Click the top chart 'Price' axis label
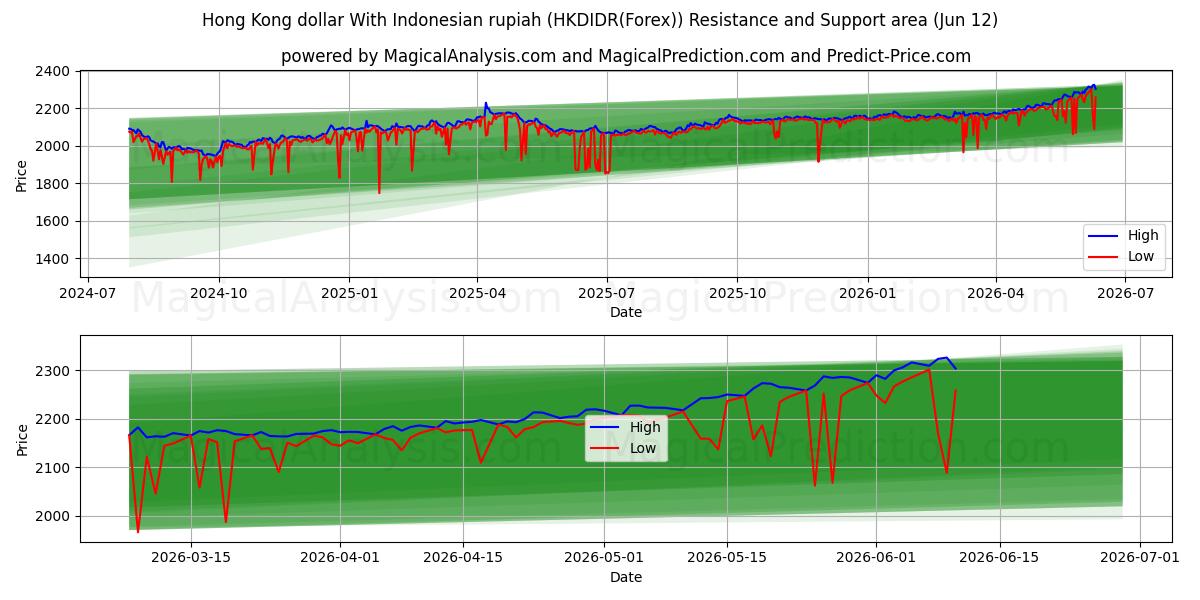Image resolution: width=1200 pixels, height=600 pixels. pos(22,175)
